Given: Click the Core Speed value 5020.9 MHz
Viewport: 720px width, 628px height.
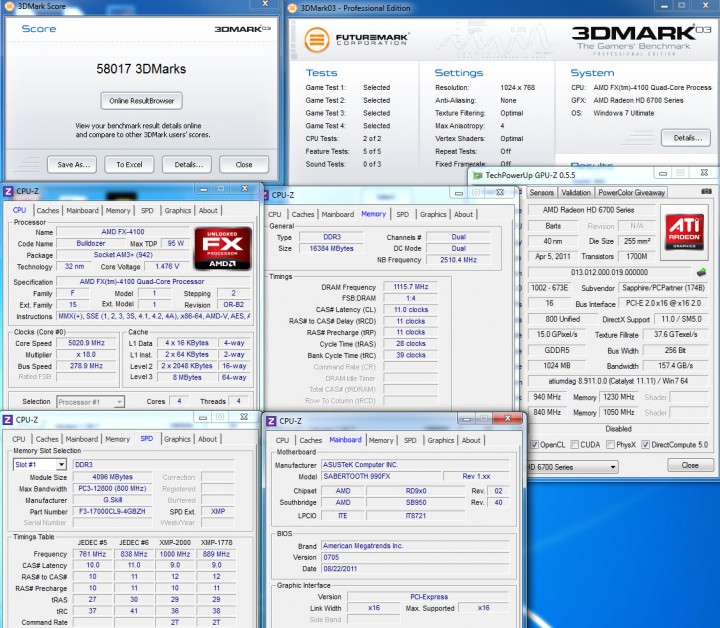Looking at the screenshot, I should point(86,343).
